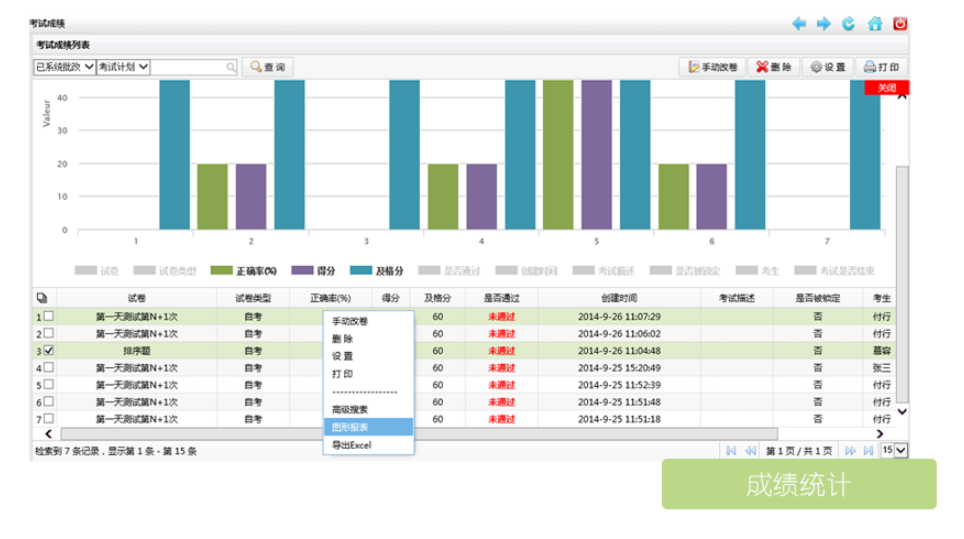Go to home via the house icon
Viewport: 964px width, 539px height.
pos(875,23)
